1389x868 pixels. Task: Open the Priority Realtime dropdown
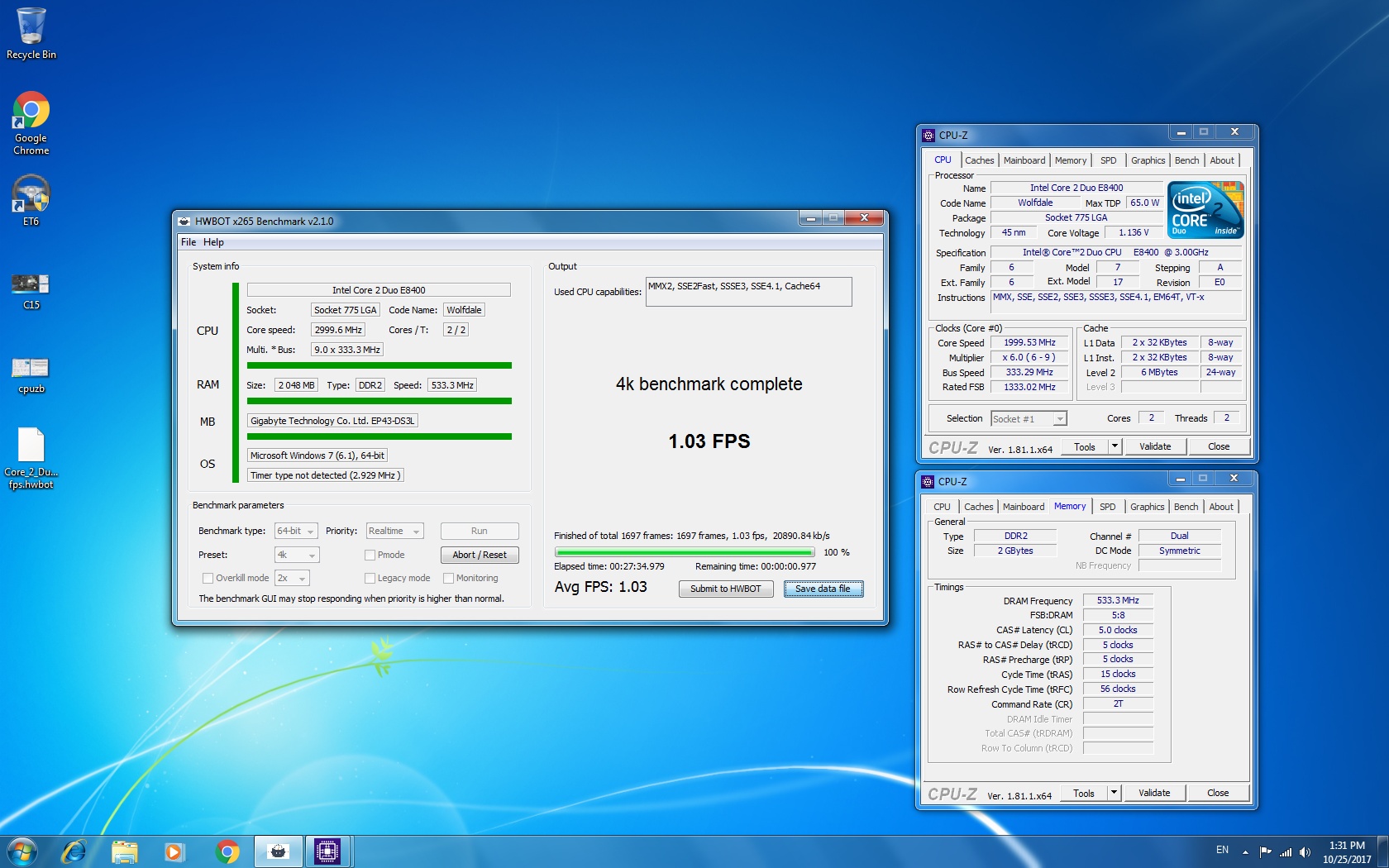tap(394, 531)
